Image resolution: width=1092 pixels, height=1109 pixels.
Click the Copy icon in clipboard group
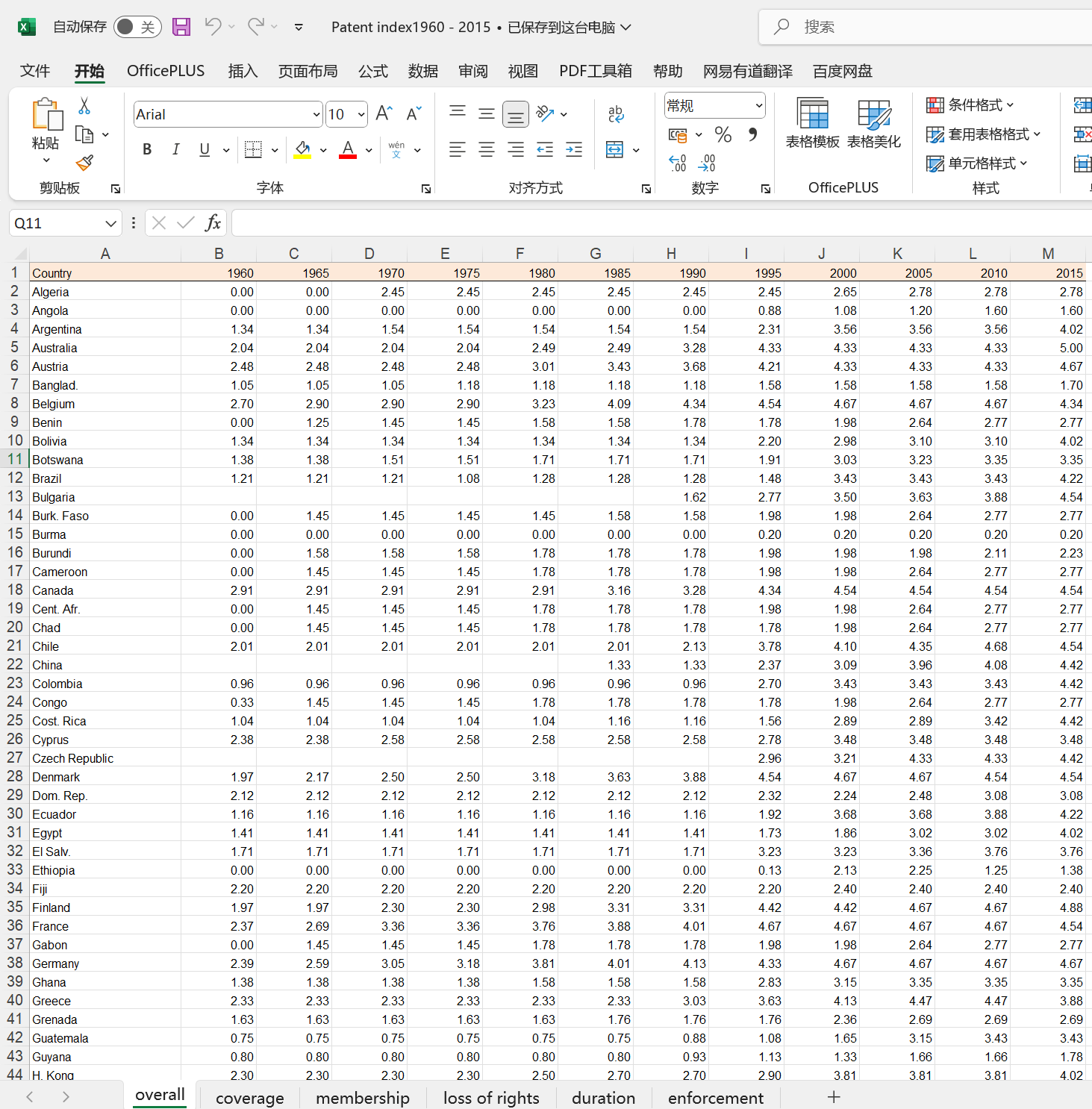(84, 135)
